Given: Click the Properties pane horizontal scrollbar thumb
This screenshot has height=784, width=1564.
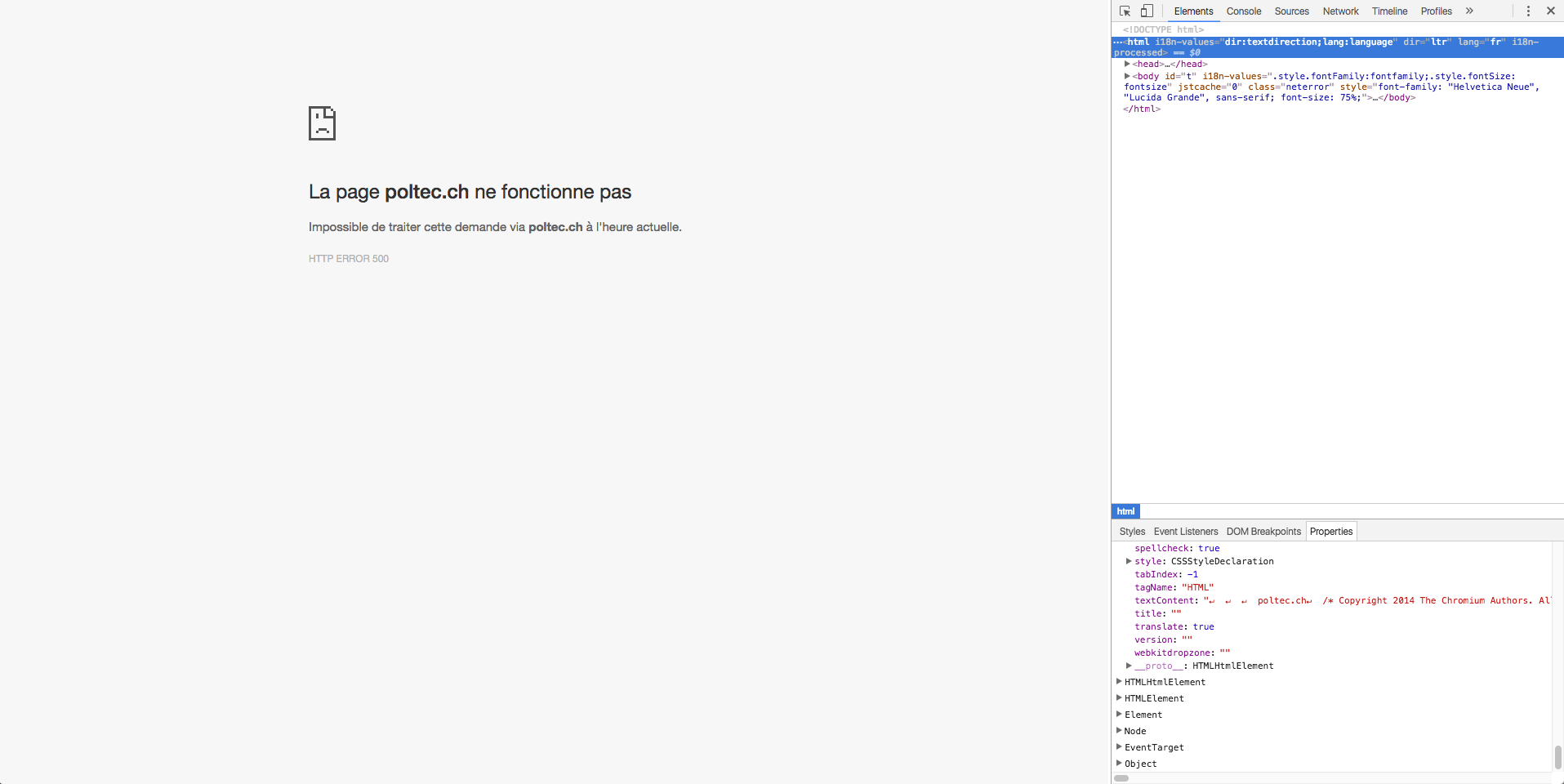Looking at the screenshot, I should (x=1121, y=778).
